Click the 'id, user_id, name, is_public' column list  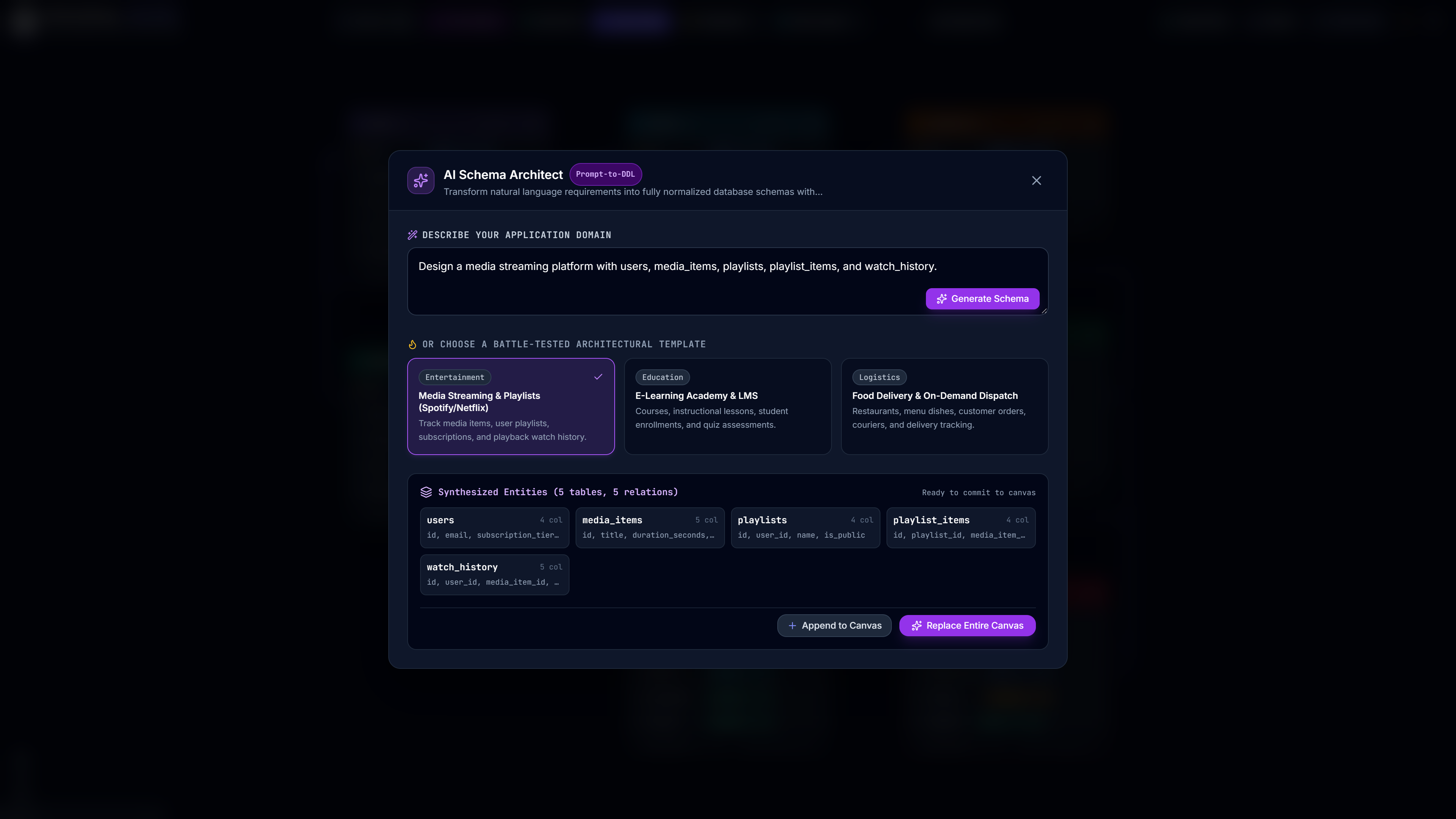point(801,535)
